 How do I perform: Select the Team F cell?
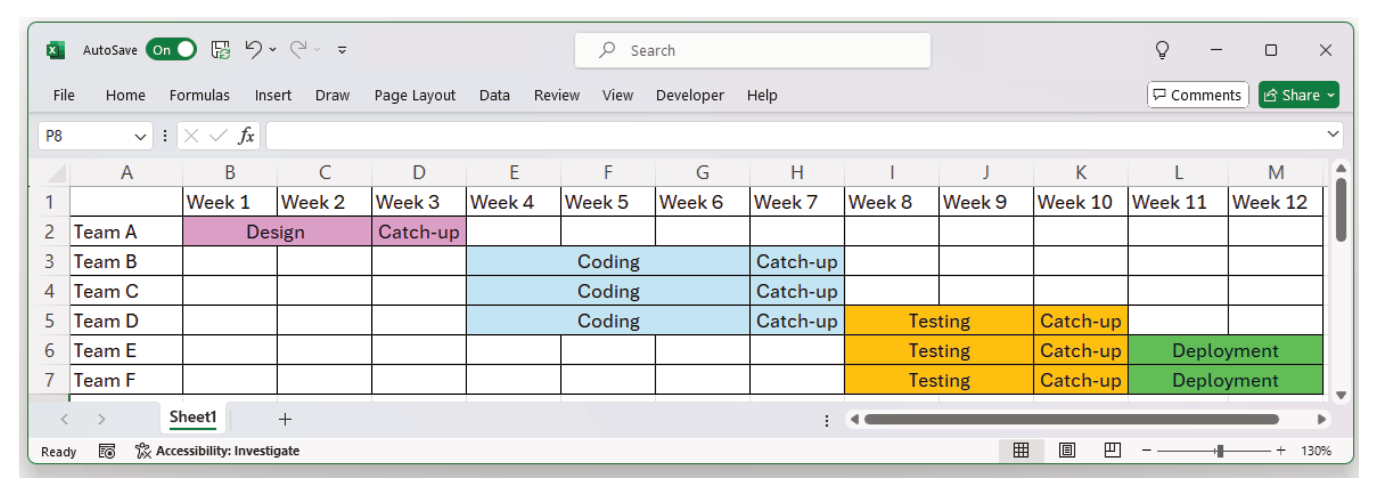[x=126, y=380]
